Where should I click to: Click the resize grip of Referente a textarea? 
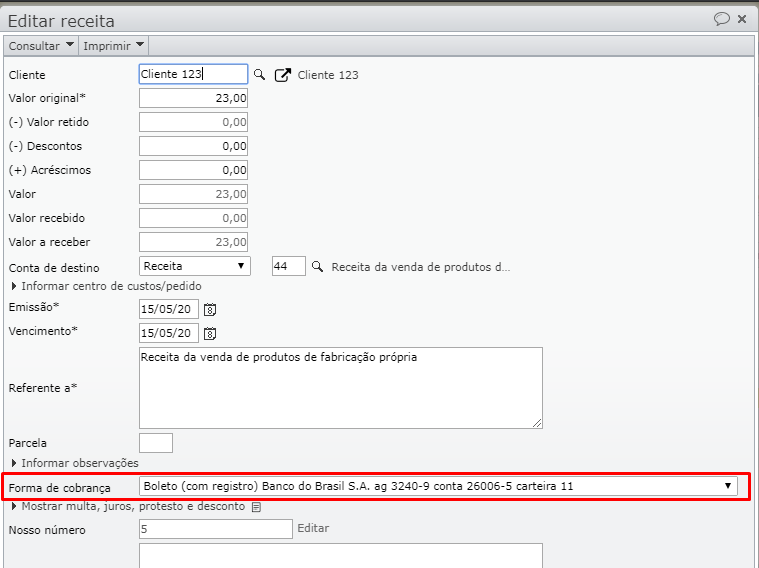(x=537, y=423)
